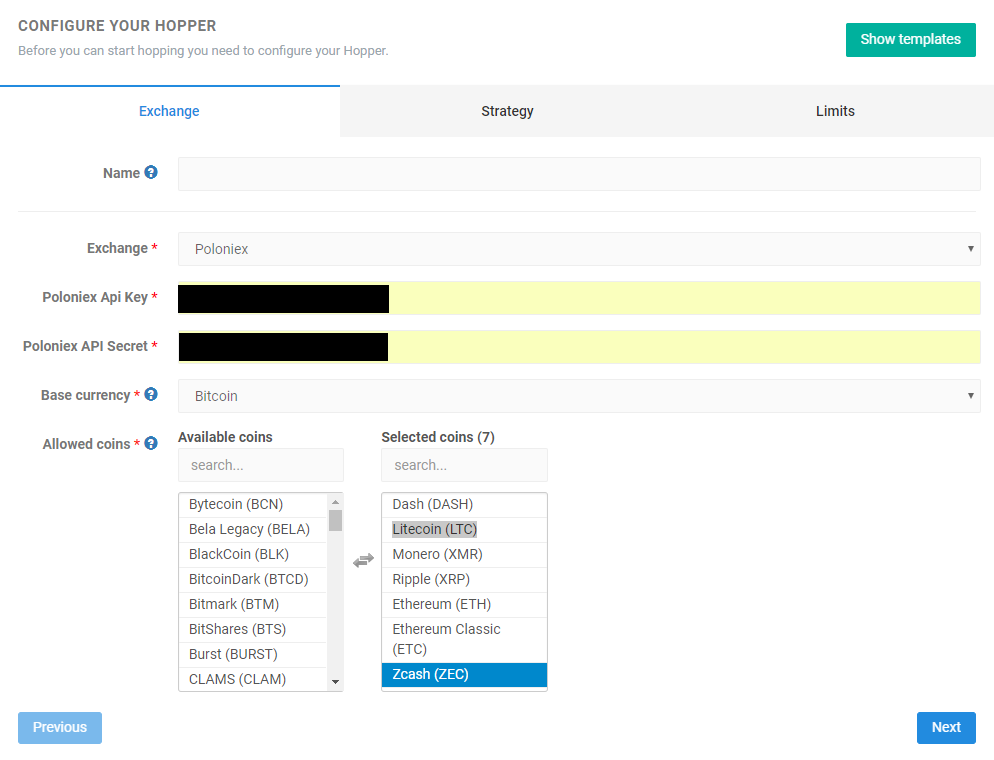Select Litecoin (LTC) in Selected coins
The image size is (994, 760).
[464, 529]
